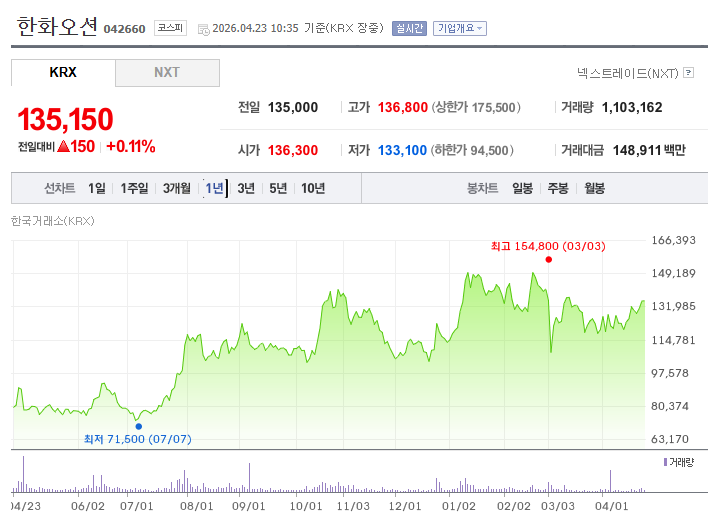This screenshot has width=708, height=523.
Task: Click the 저가 value 133,100
Action: click(x=402, y=150)
